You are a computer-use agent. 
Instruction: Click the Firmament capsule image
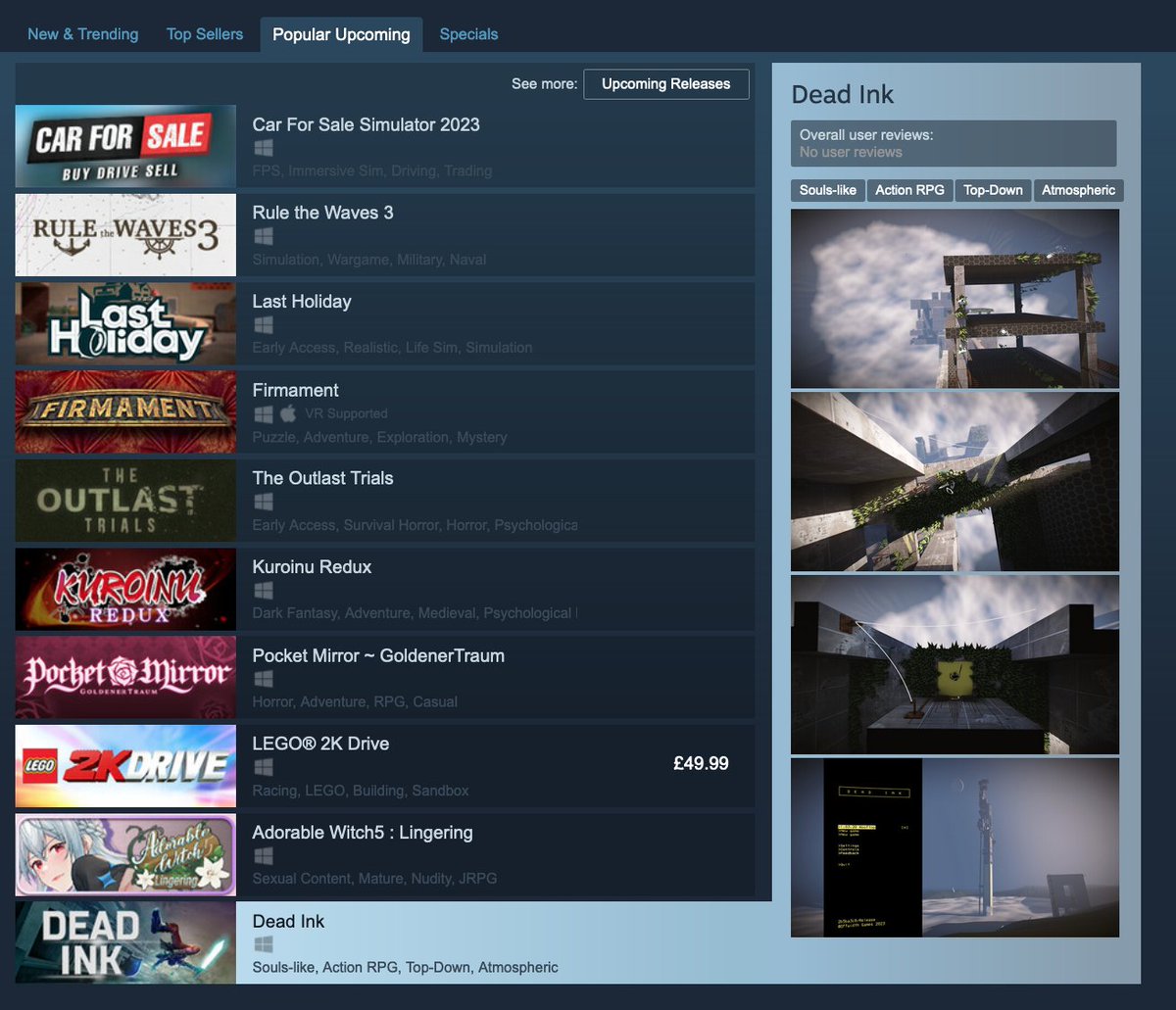coord(125,411)
